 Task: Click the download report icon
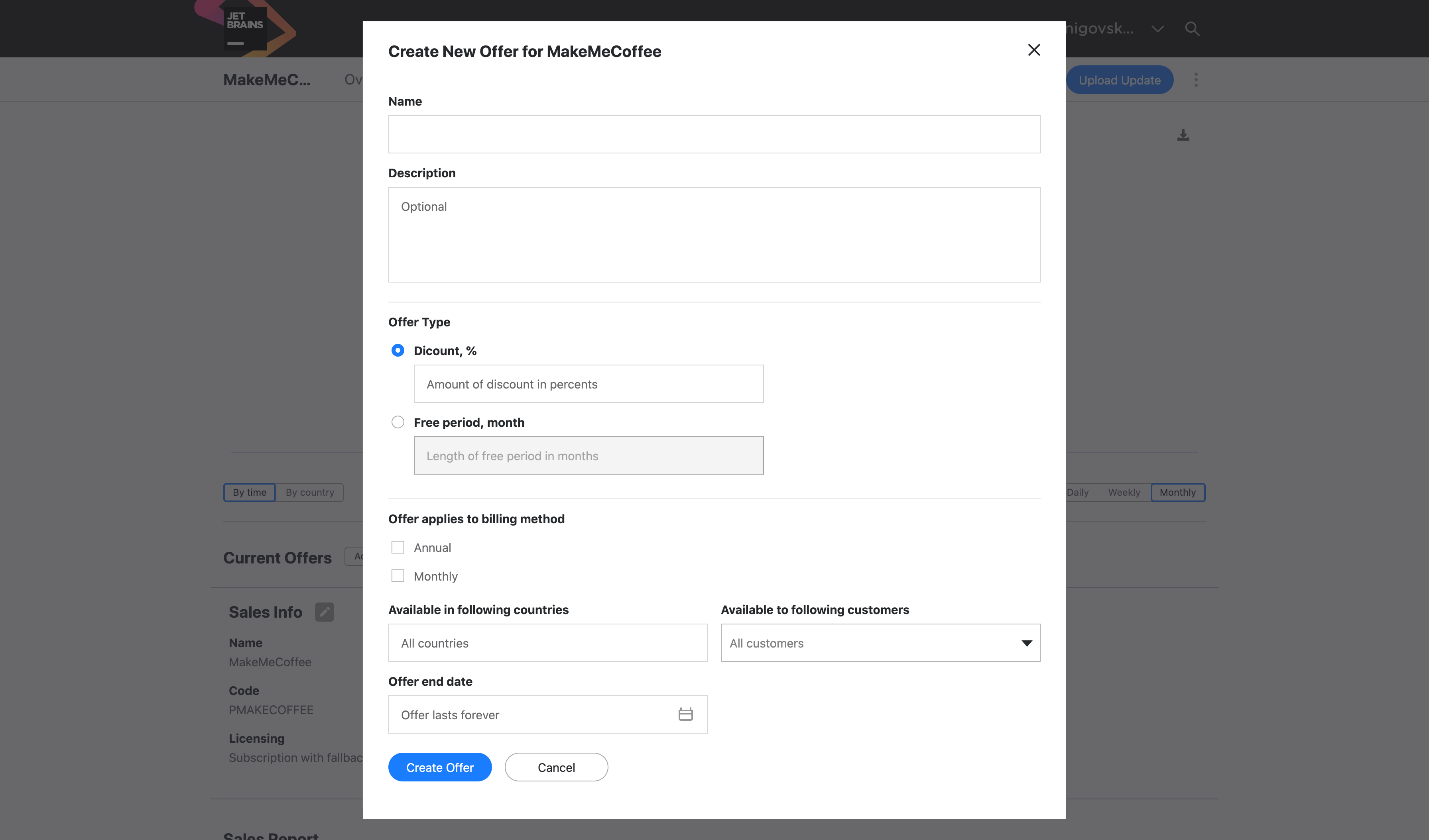pyautogui.click(x=1183, y=135)
